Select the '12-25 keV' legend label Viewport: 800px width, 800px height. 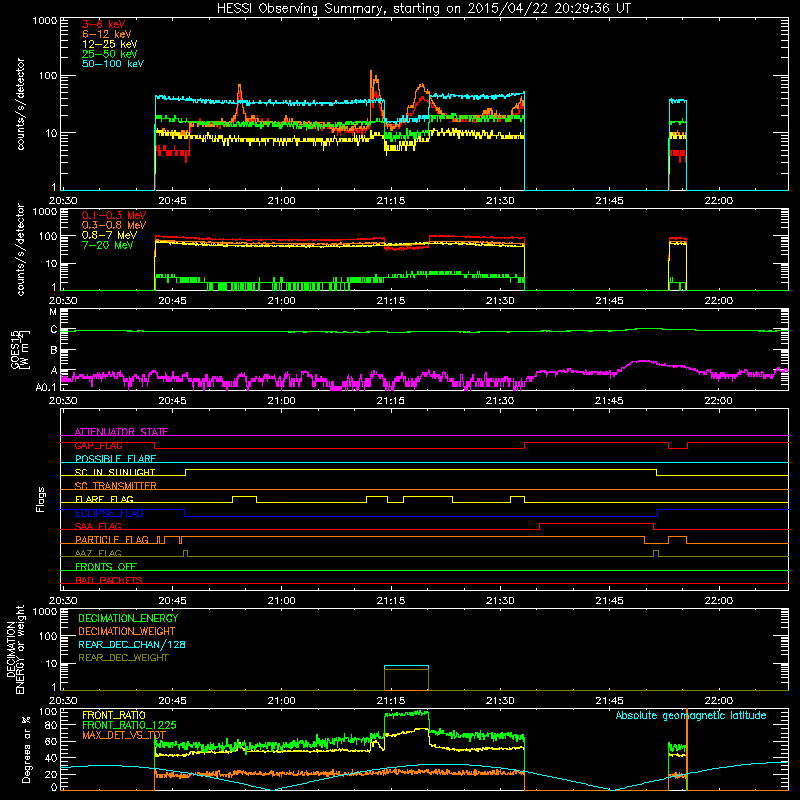110,44
